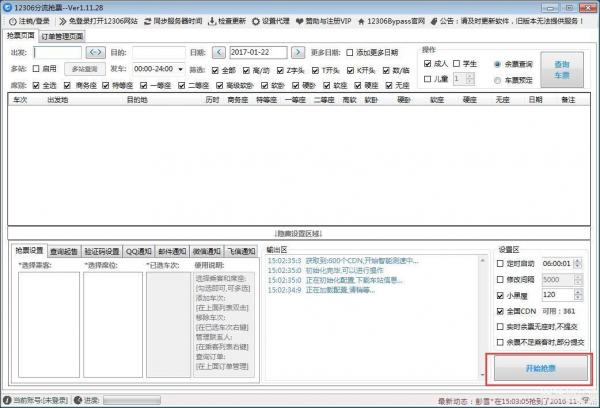
Task: Uncheck the 全国CDN option
Action: (500, 311)
